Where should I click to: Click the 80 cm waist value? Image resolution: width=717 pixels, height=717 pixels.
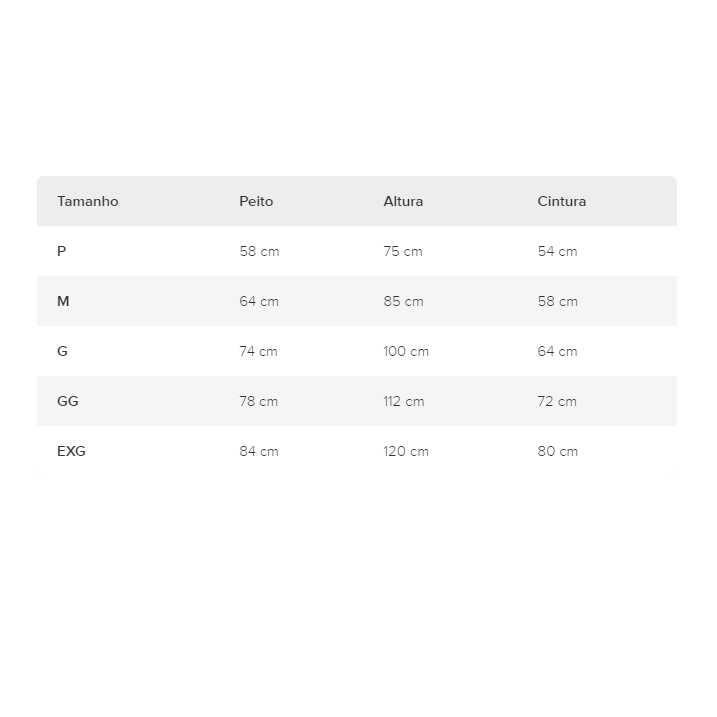[557, 451]
